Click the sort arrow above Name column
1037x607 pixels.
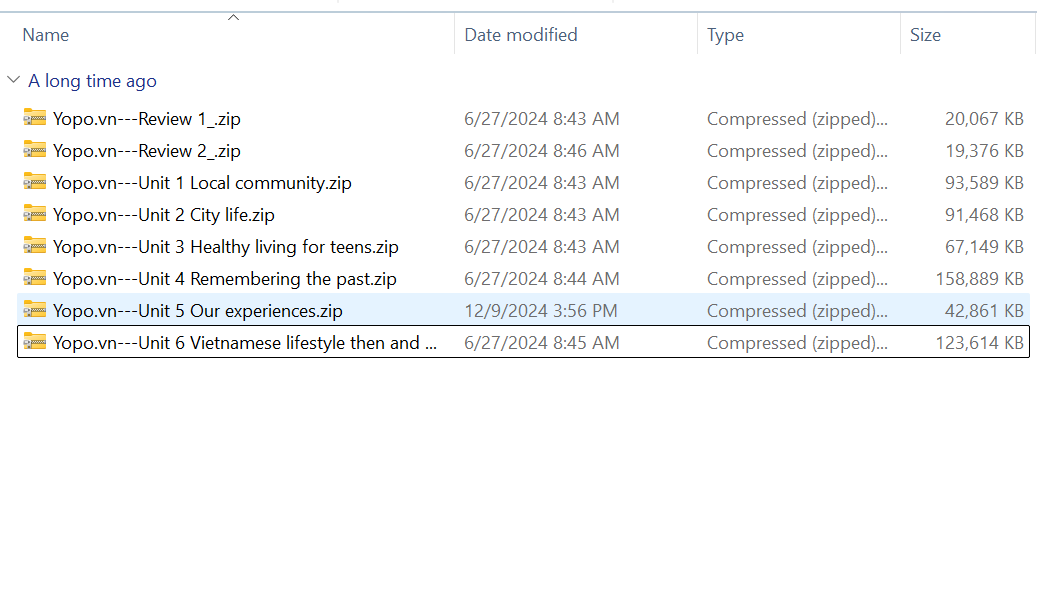click(234, 17)
